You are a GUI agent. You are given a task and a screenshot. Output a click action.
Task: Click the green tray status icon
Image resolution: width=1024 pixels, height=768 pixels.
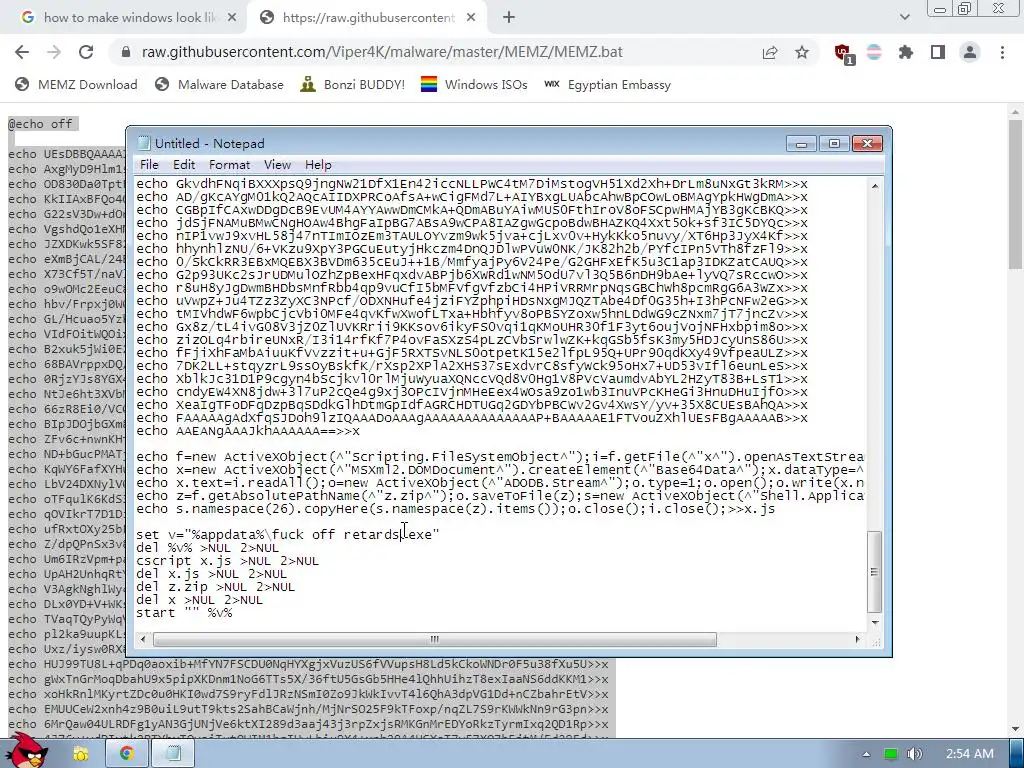[891, 754]
